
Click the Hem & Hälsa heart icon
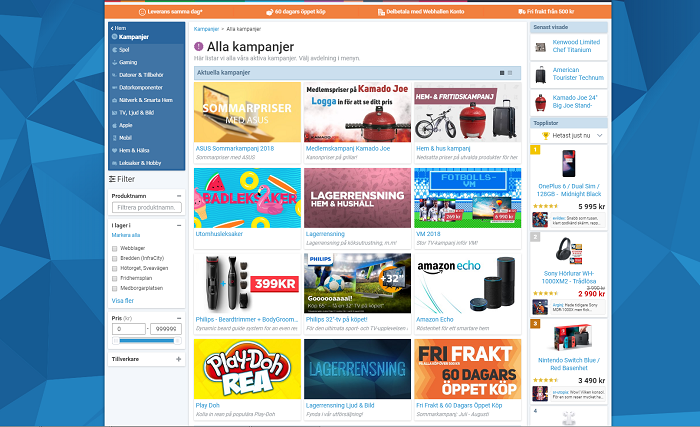113,150
